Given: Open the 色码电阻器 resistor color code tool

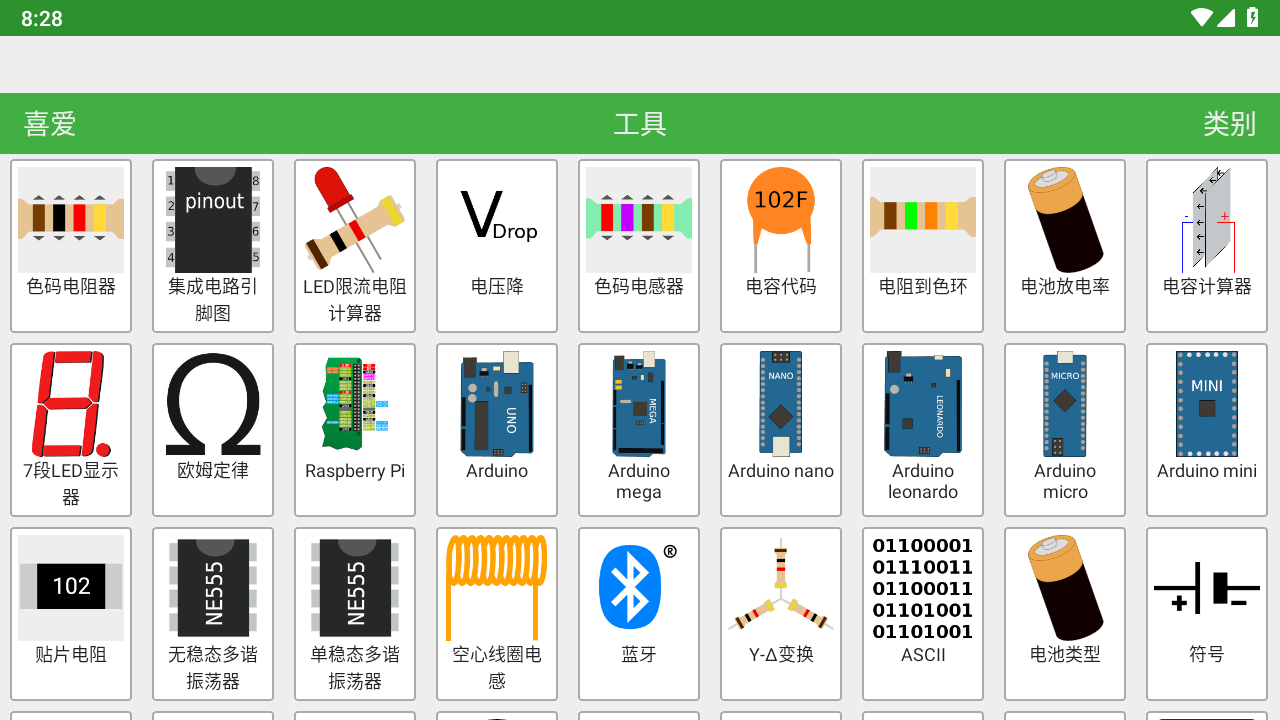Looking at the screenshot, I should coord(71,246).
